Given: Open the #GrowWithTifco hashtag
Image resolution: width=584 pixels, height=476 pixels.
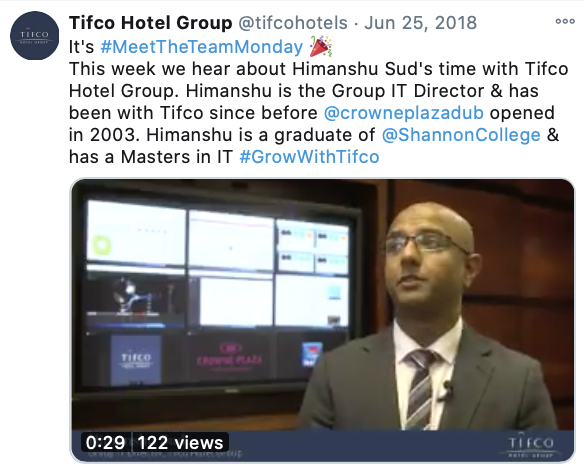Looking at the screenshot, I should point(309,157).
